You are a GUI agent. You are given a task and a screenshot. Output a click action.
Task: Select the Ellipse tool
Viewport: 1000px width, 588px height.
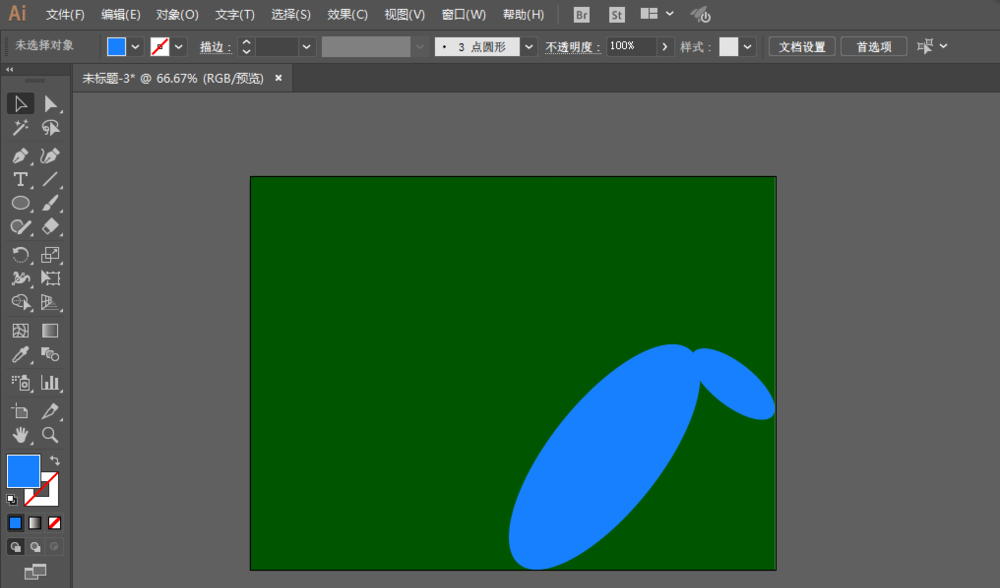coord(20,204)
